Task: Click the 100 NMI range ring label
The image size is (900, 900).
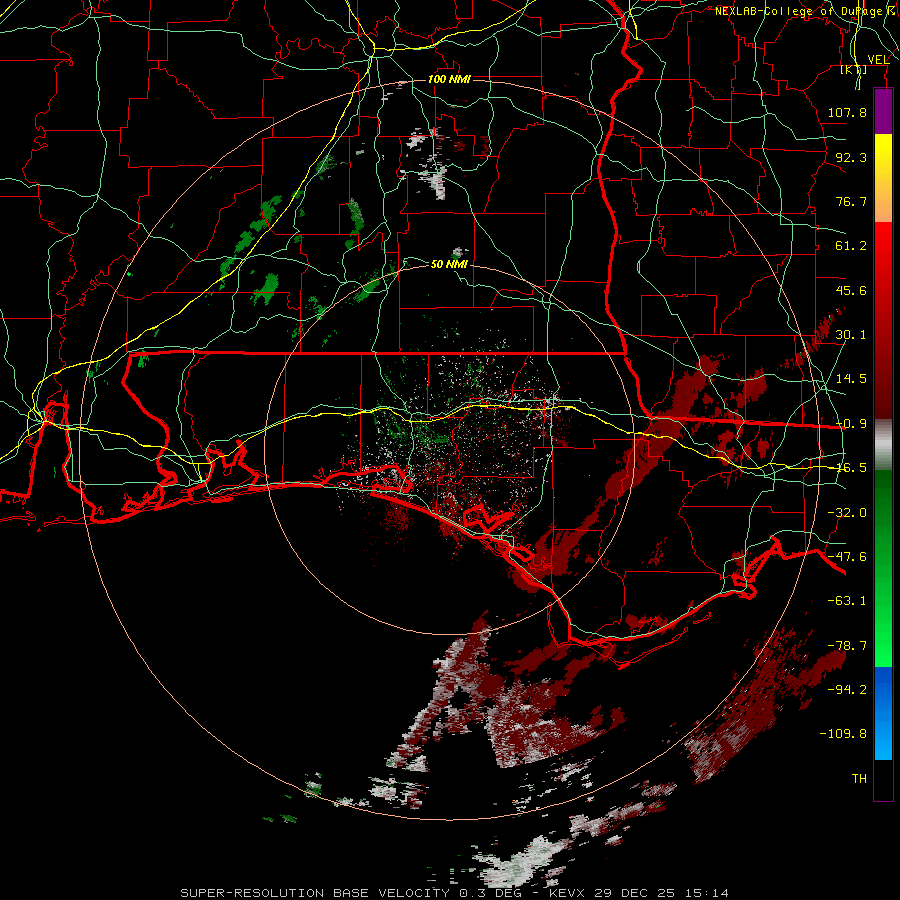Action: point(449,79)
